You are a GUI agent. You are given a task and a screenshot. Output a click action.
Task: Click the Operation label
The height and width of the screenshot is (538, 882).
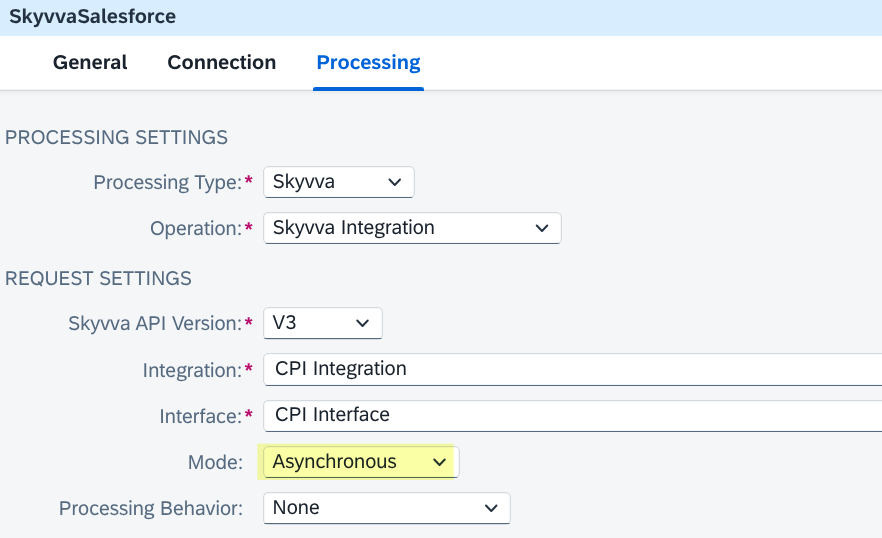pos(196,228)
